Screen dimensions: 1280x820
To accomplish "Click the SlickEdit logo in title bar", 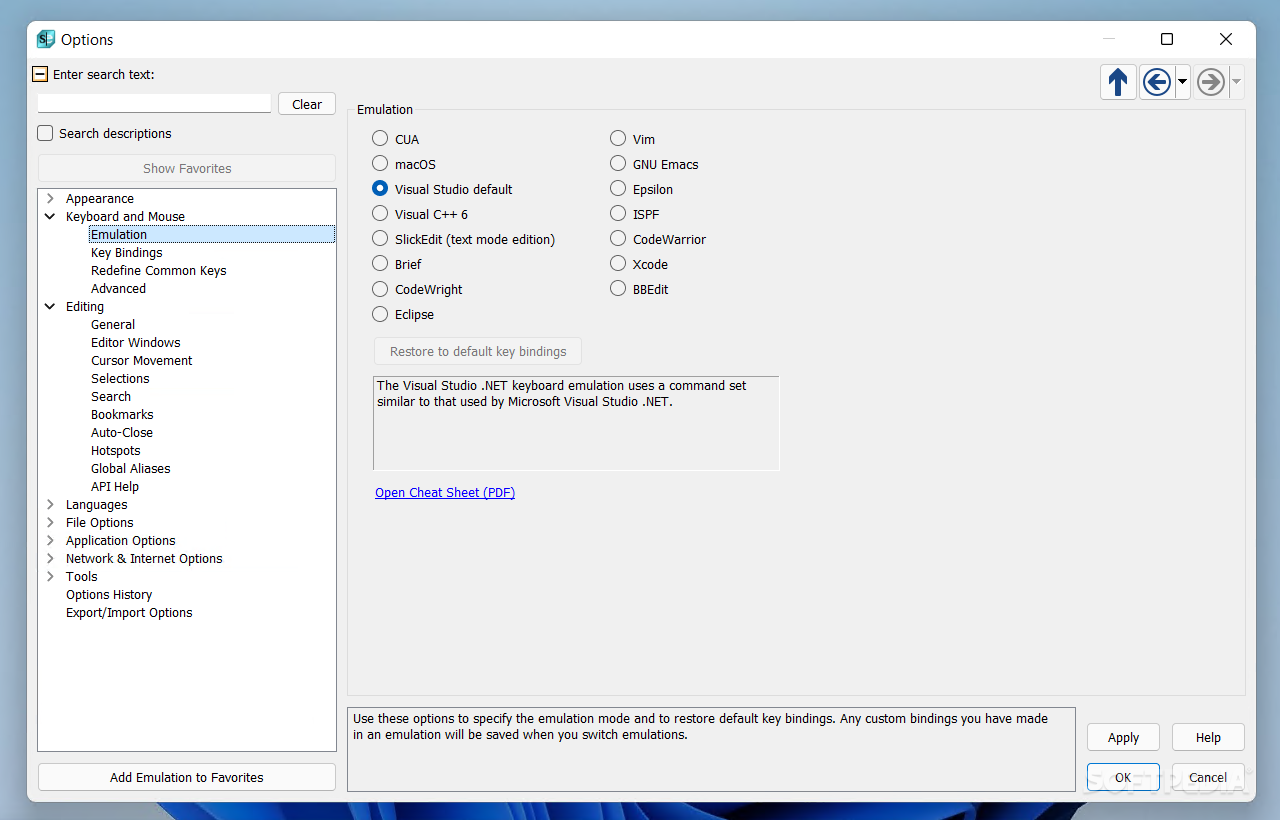I will click(46, 40).
